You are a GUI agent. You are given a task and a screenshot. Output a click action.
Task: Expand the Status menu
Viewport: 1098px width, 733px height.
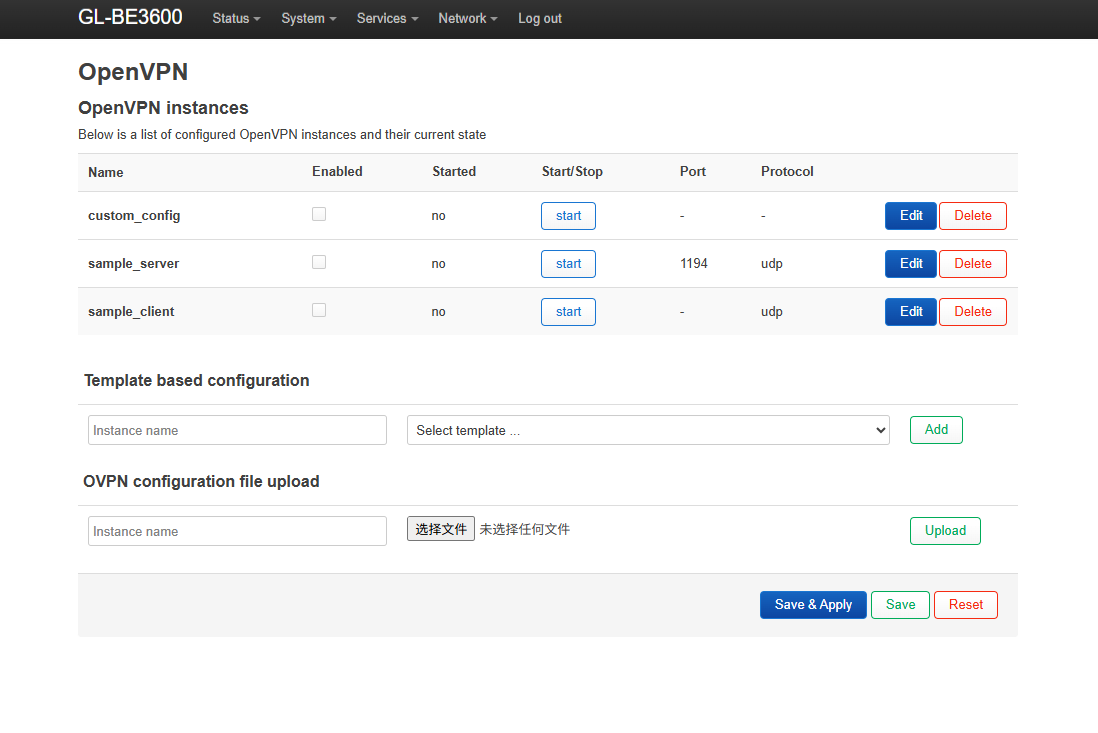(x=236, y=18)
